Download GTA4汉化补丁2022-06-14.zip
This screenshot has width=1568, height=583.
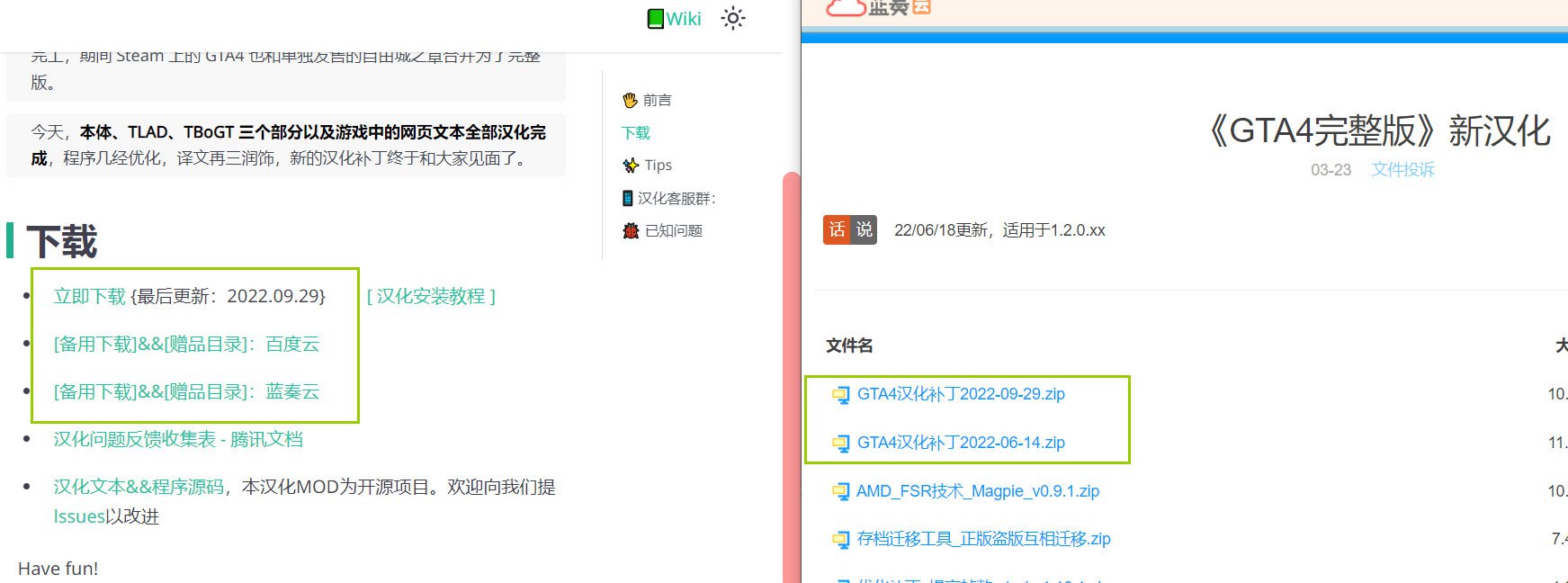961,443
